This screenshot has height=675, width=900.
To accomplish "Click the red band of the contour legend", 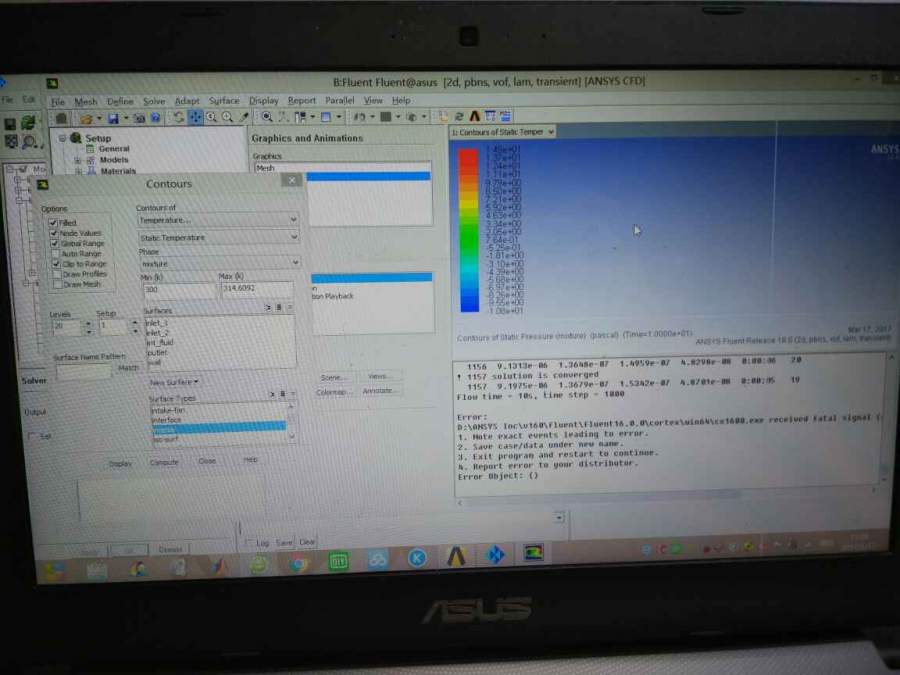I will tap(469, 158).
